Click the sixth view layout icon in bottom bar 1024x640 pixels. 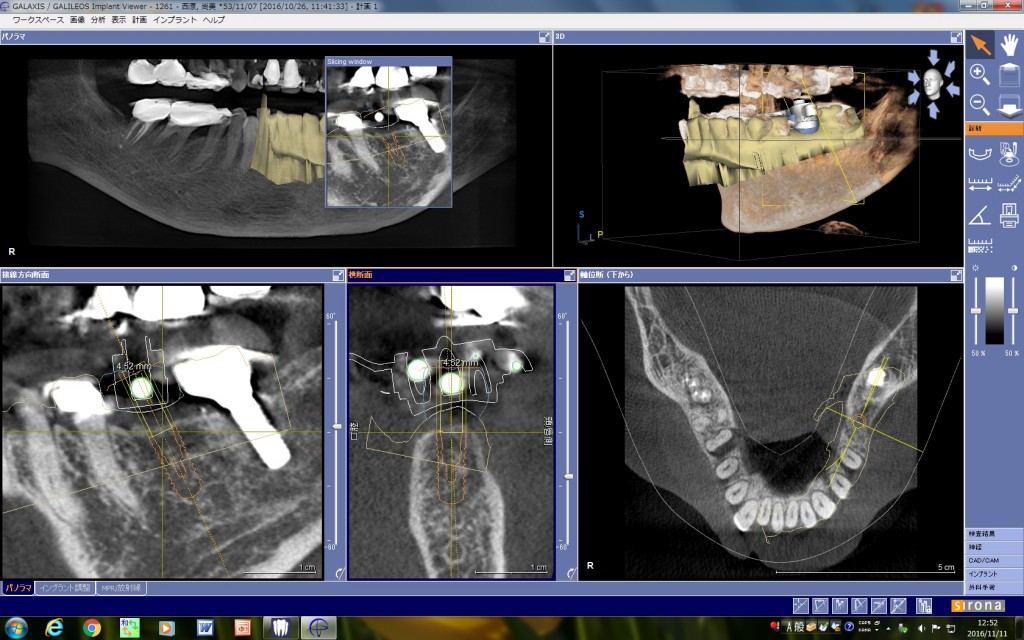click(898, 606)
